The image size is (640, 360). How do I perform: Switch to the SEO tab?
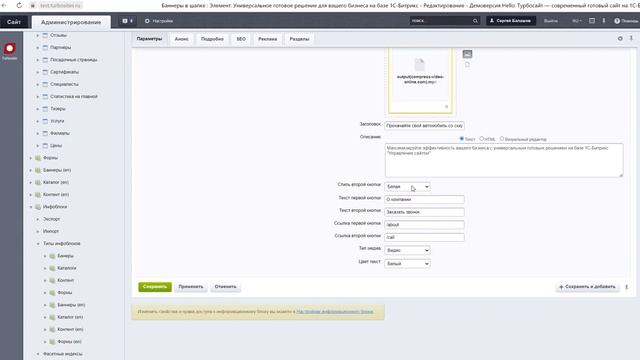click(241, 39)
